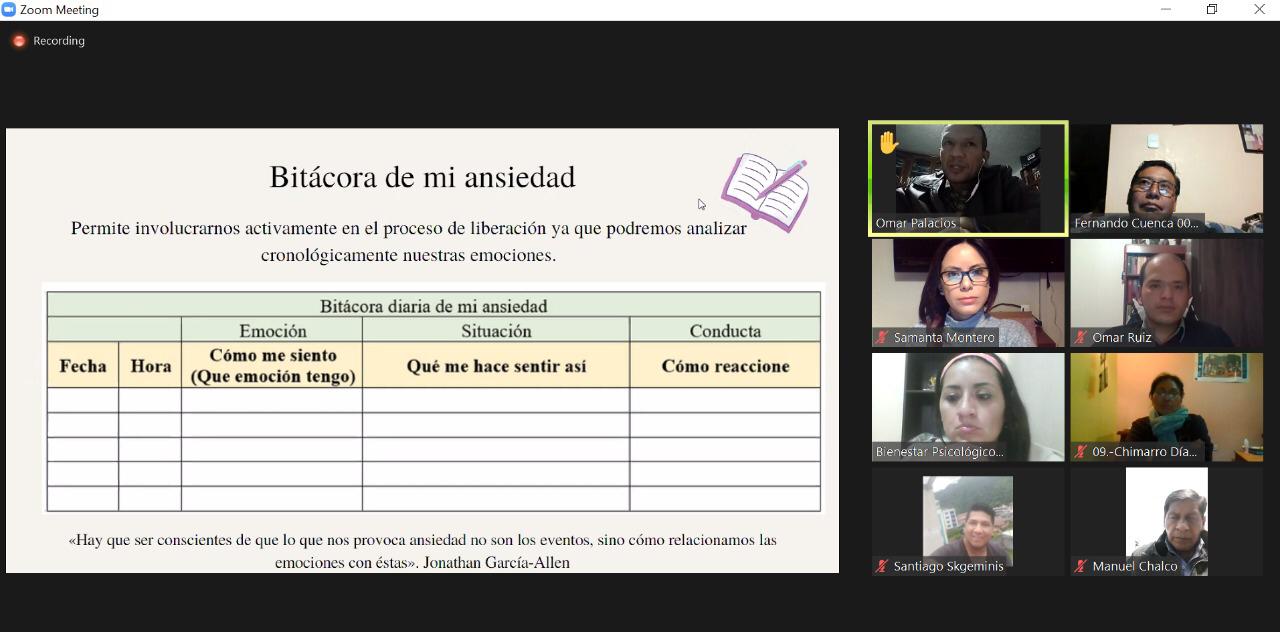Viewport: 1280px width, 632px height.
Task: Click the red recording indicator dot
Action: (19, 41)
